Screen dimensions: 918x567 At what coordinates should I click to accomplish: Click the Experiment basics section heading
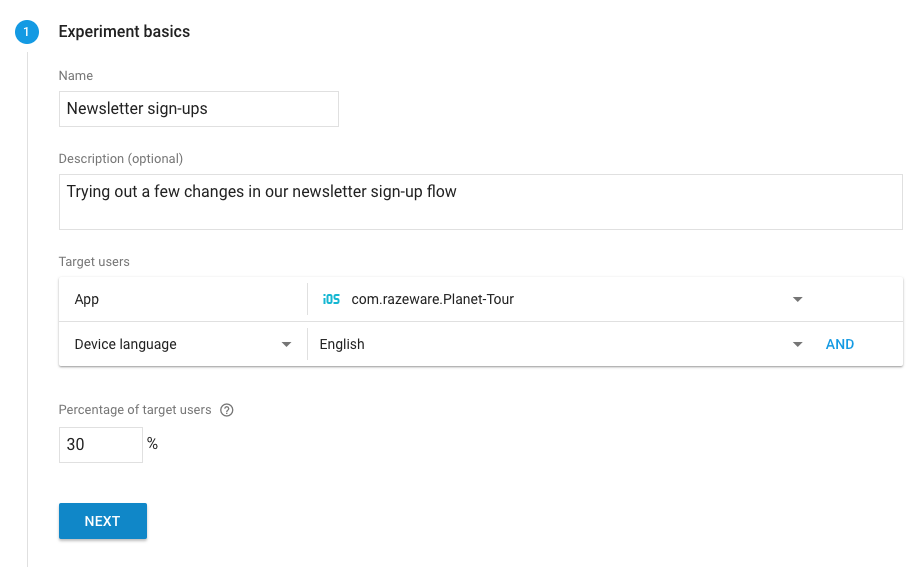[x=124, y=32]
